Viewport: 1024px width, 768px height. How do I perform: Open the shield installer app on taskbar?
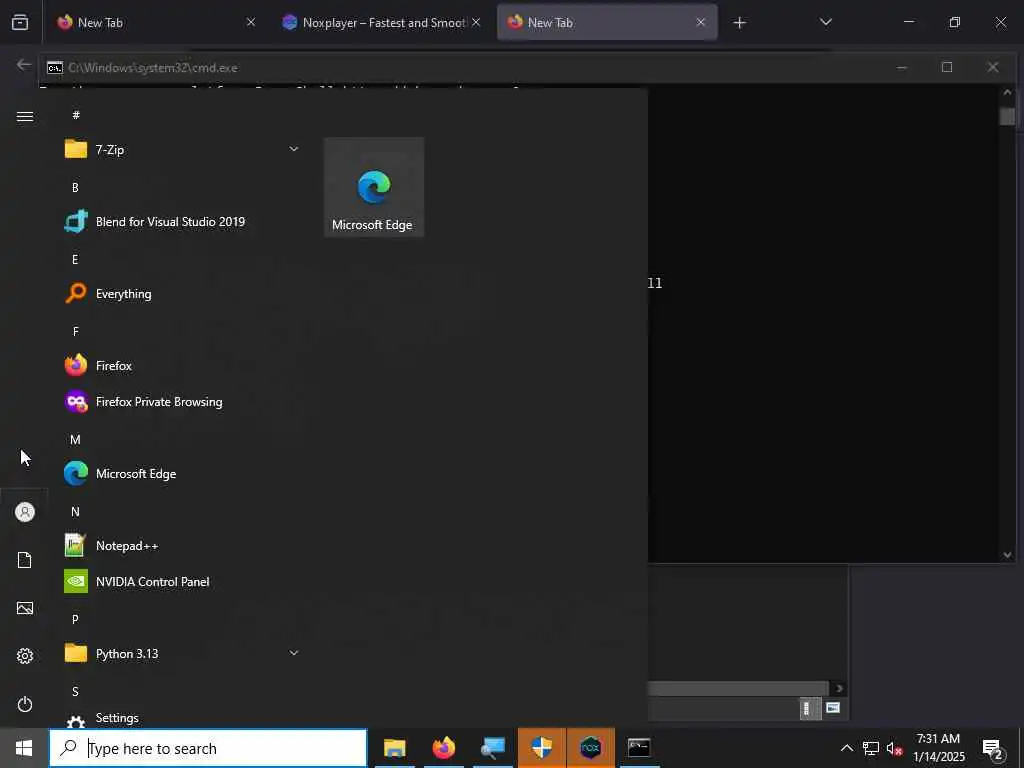[542, 748]
